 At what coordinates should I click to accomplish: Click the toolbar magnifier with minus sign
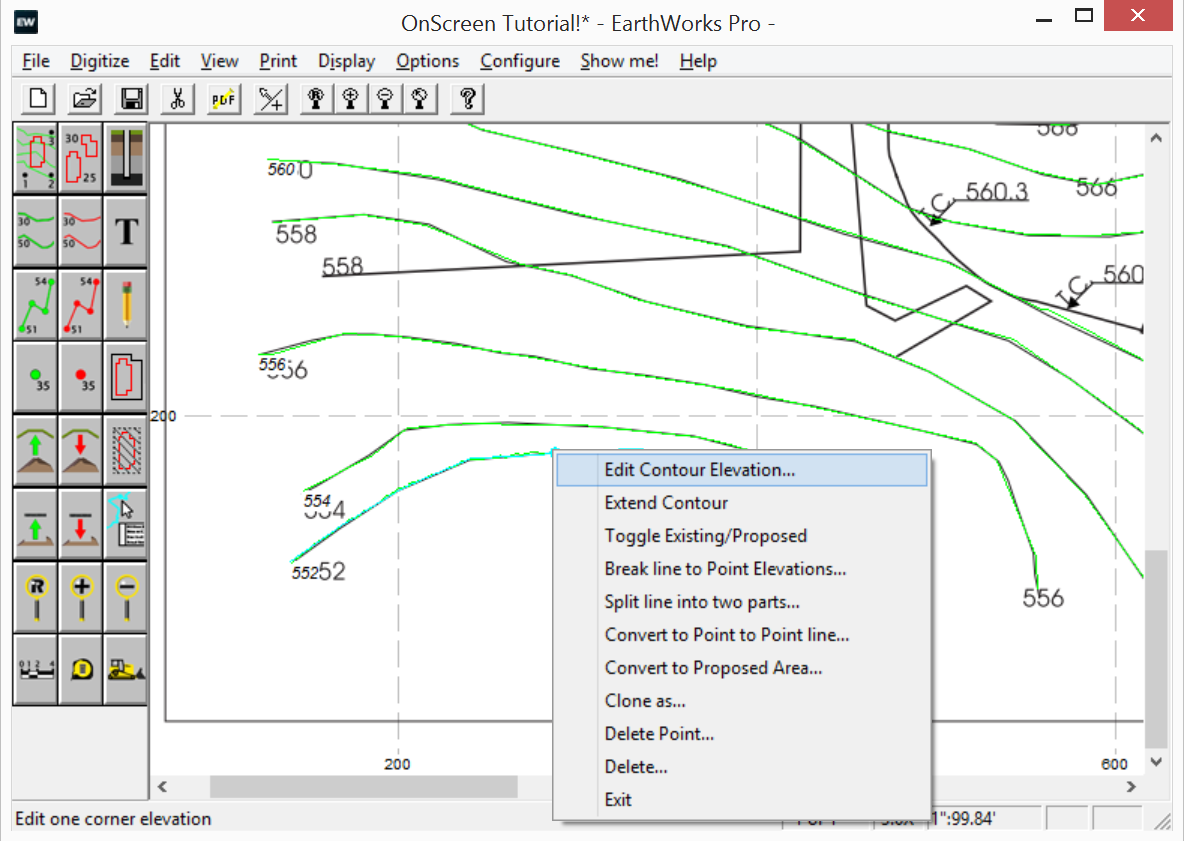tap(385, 99)
